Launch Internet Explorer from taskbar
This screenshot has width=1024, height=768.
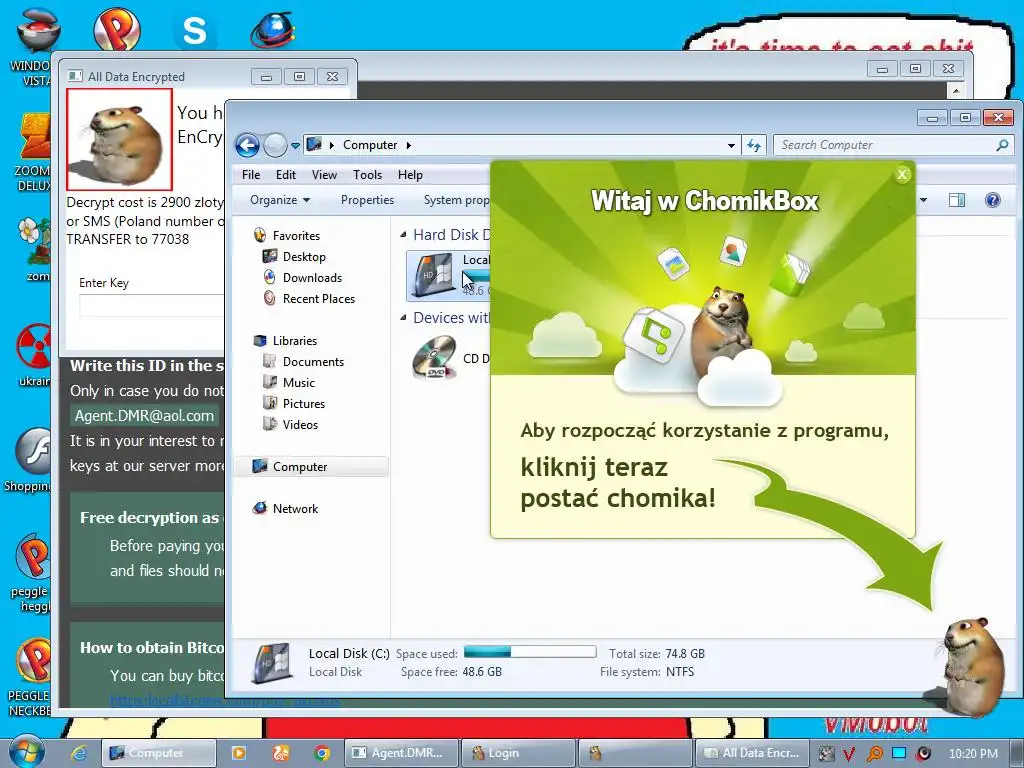click(79, 753)
